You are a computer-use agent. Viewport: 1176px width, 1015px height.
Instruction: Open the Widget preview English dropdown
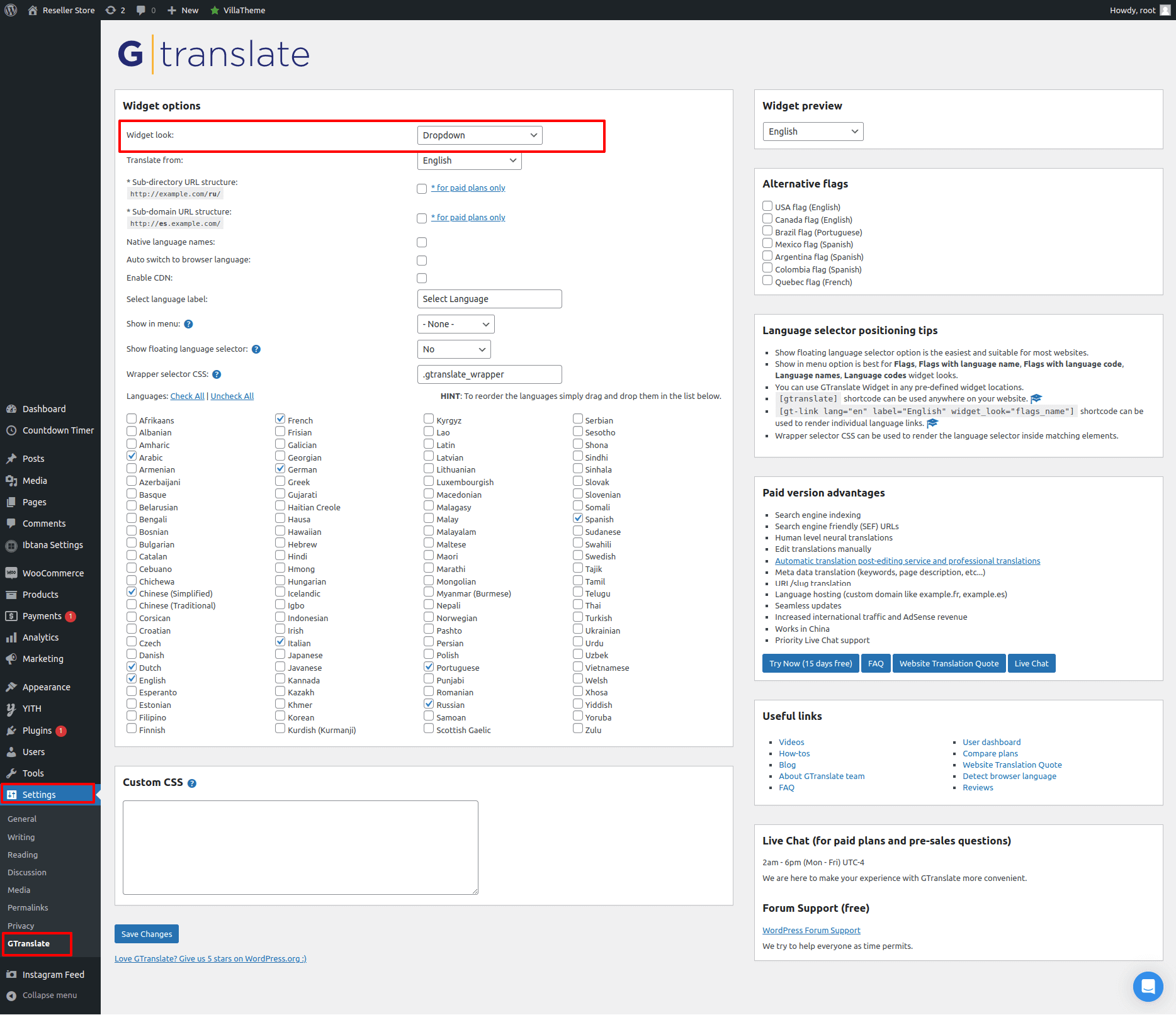[813, 132]
